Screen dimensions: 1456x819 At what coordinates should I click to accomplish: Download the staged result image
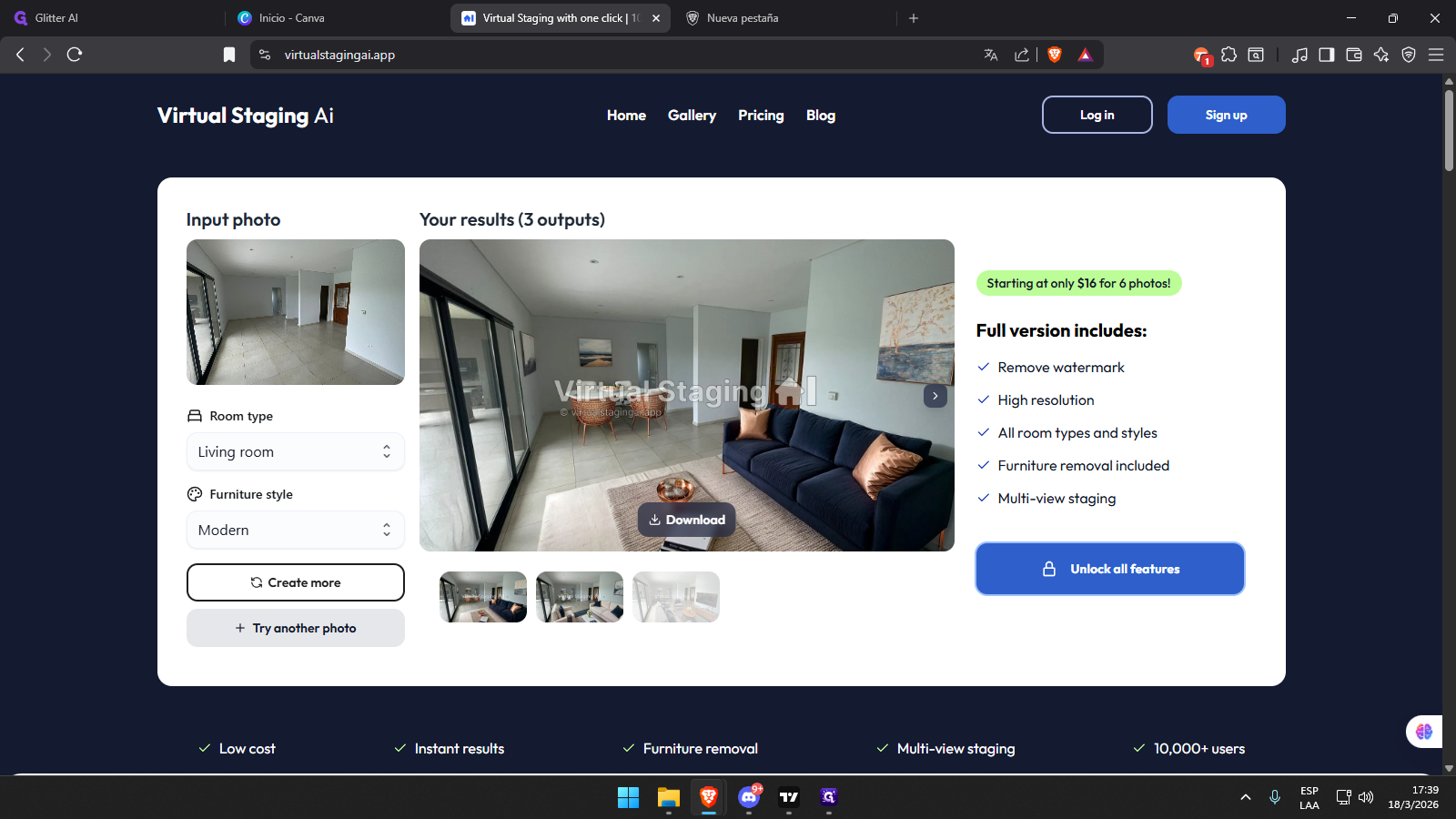[x=686, y=520]
